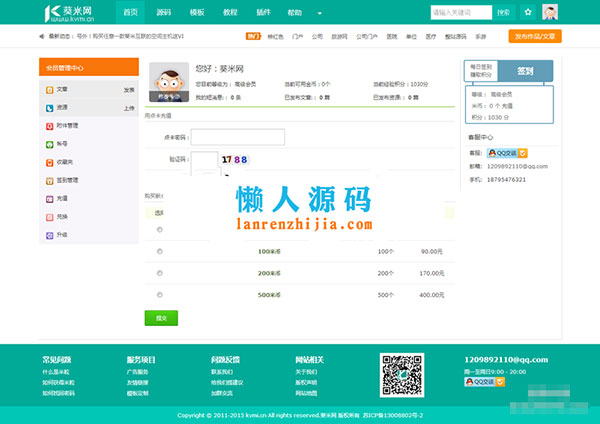600x424 pixels.
Task: Select the 100 米币 radio option
Action: 160,251
